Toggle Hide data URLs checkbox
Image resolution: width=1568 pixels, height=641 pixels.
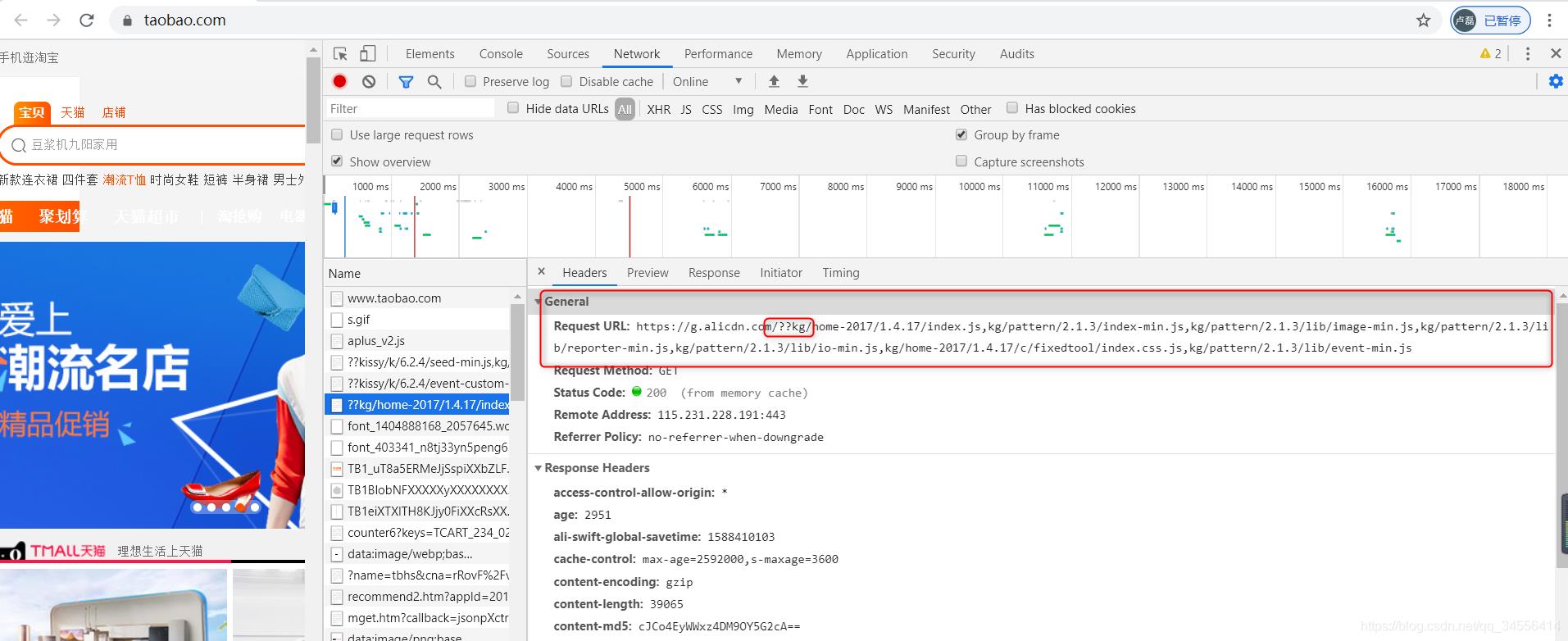[513, 107]
